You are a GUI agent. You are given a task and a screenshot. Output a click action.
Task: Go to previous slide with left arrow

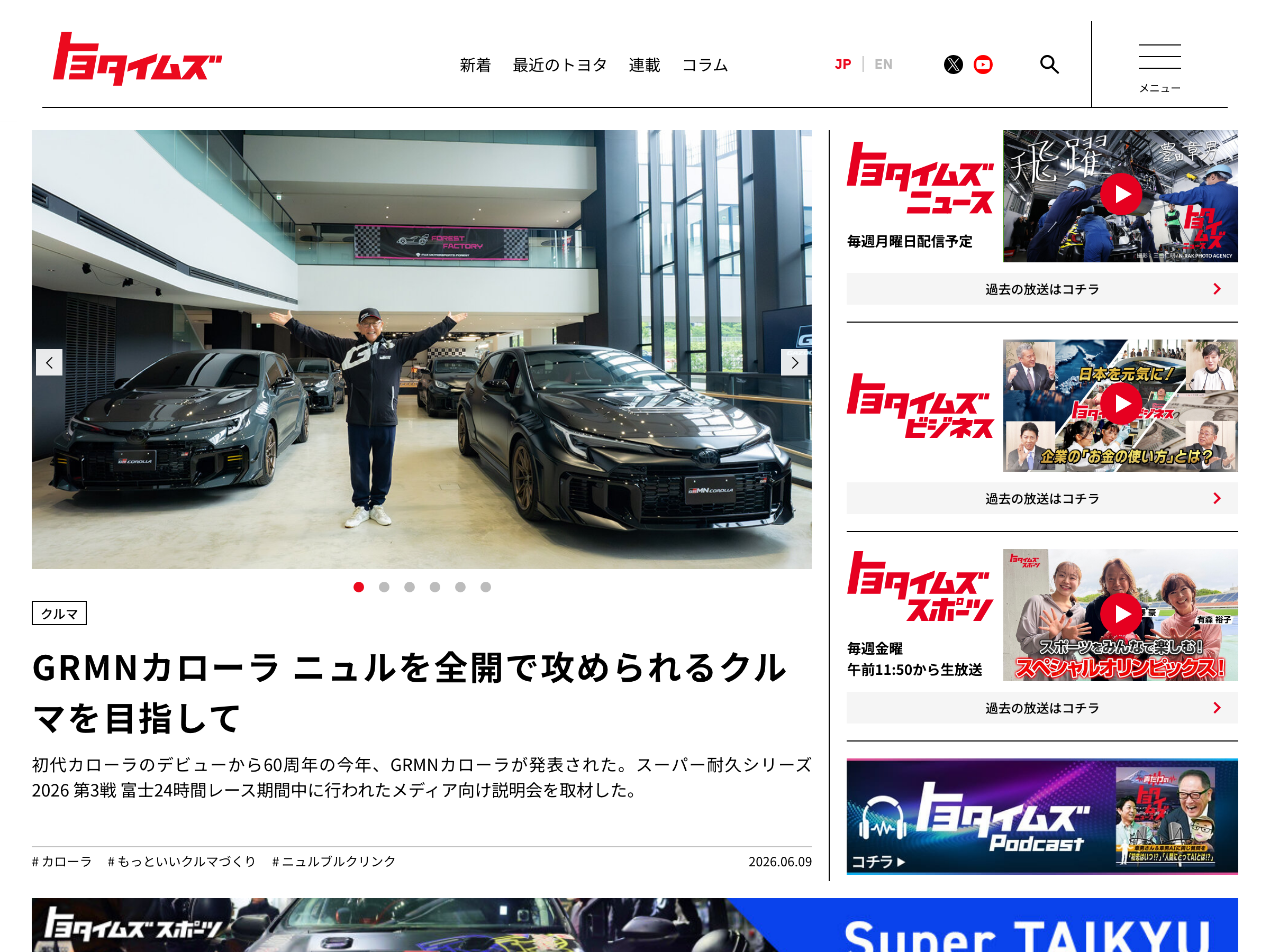click(x=49, y=362)
